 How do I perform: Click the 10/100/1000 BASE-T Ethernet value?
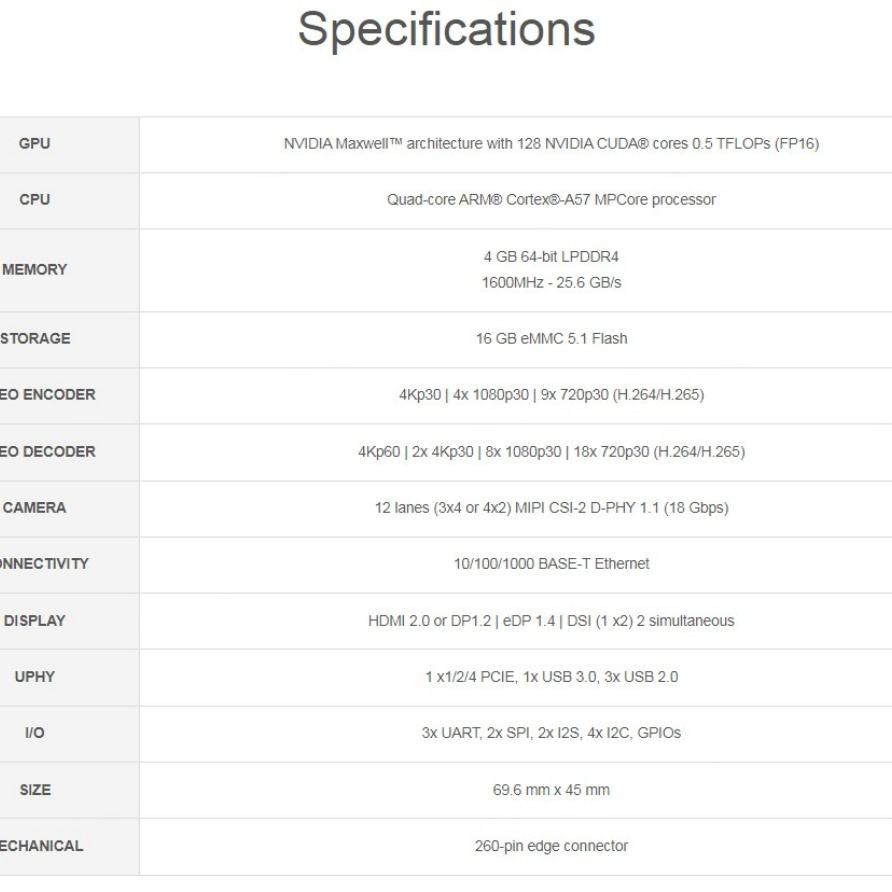point(551,564)
